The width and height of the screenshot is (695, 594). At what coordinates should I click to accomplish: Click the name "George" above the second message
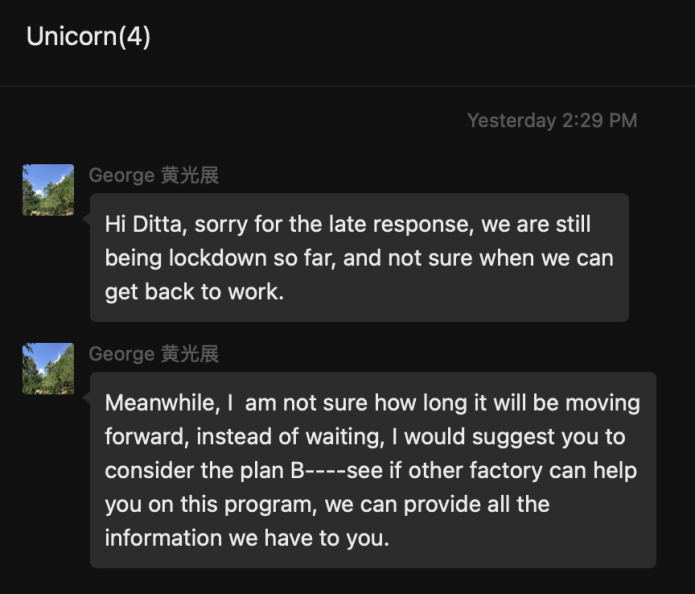click(x=120, y=354)
